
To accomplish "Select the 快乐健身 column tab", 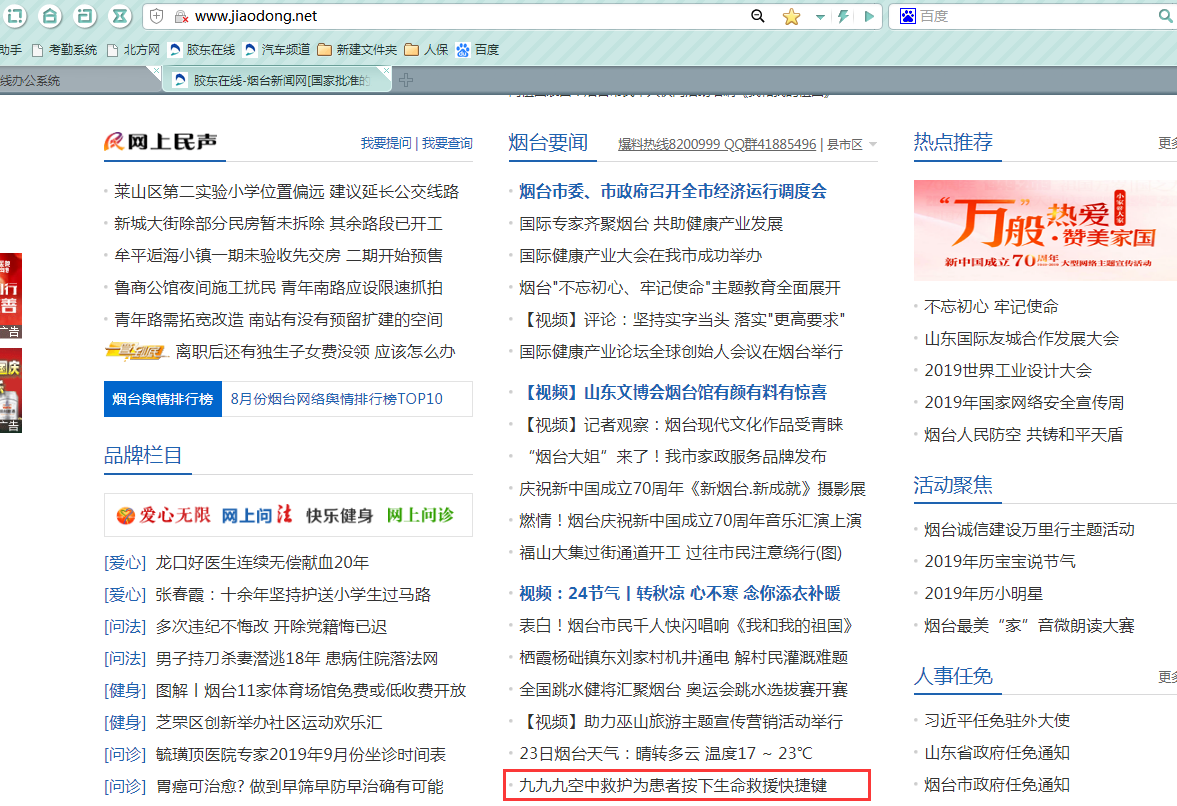I will point(339,515).
